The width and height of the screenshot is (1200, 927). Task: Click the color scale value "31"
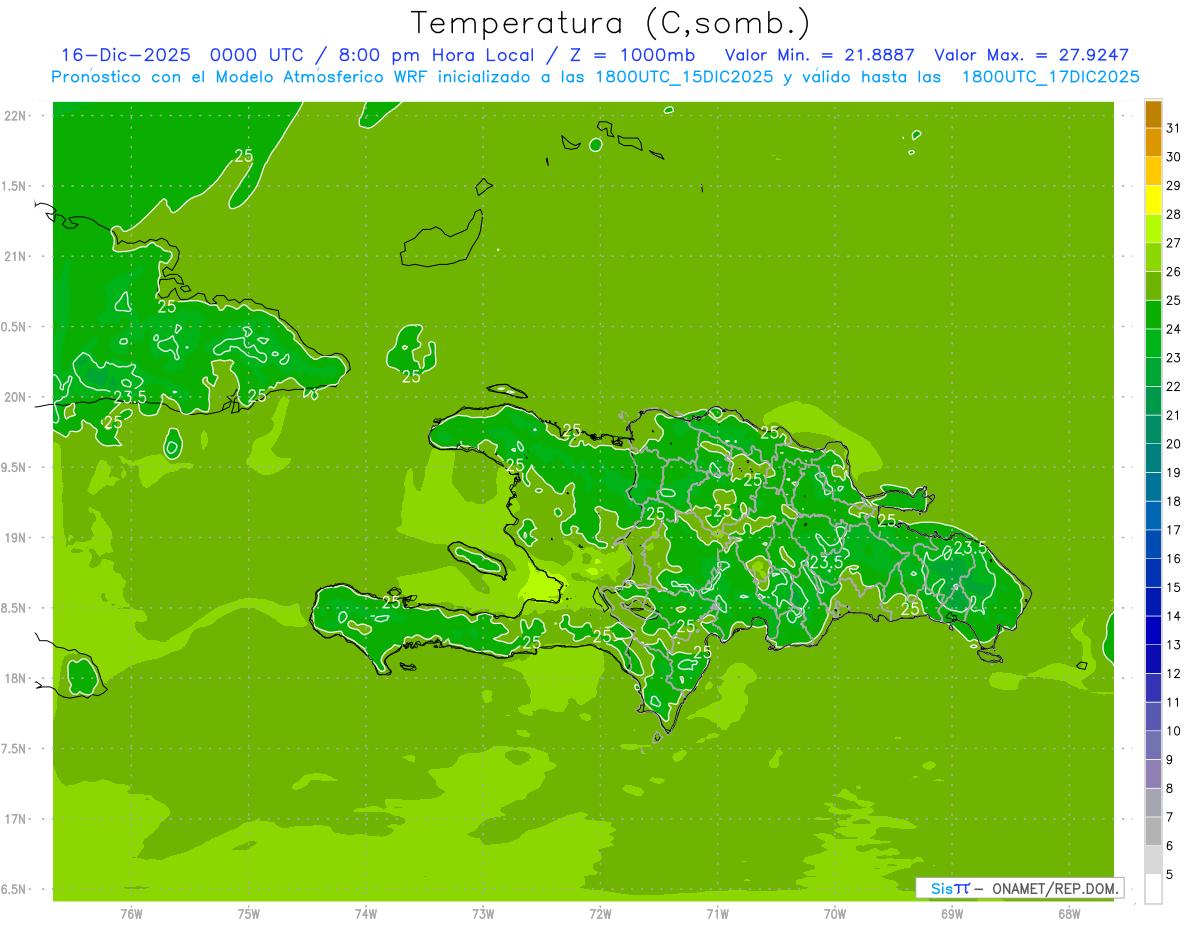1174,128
